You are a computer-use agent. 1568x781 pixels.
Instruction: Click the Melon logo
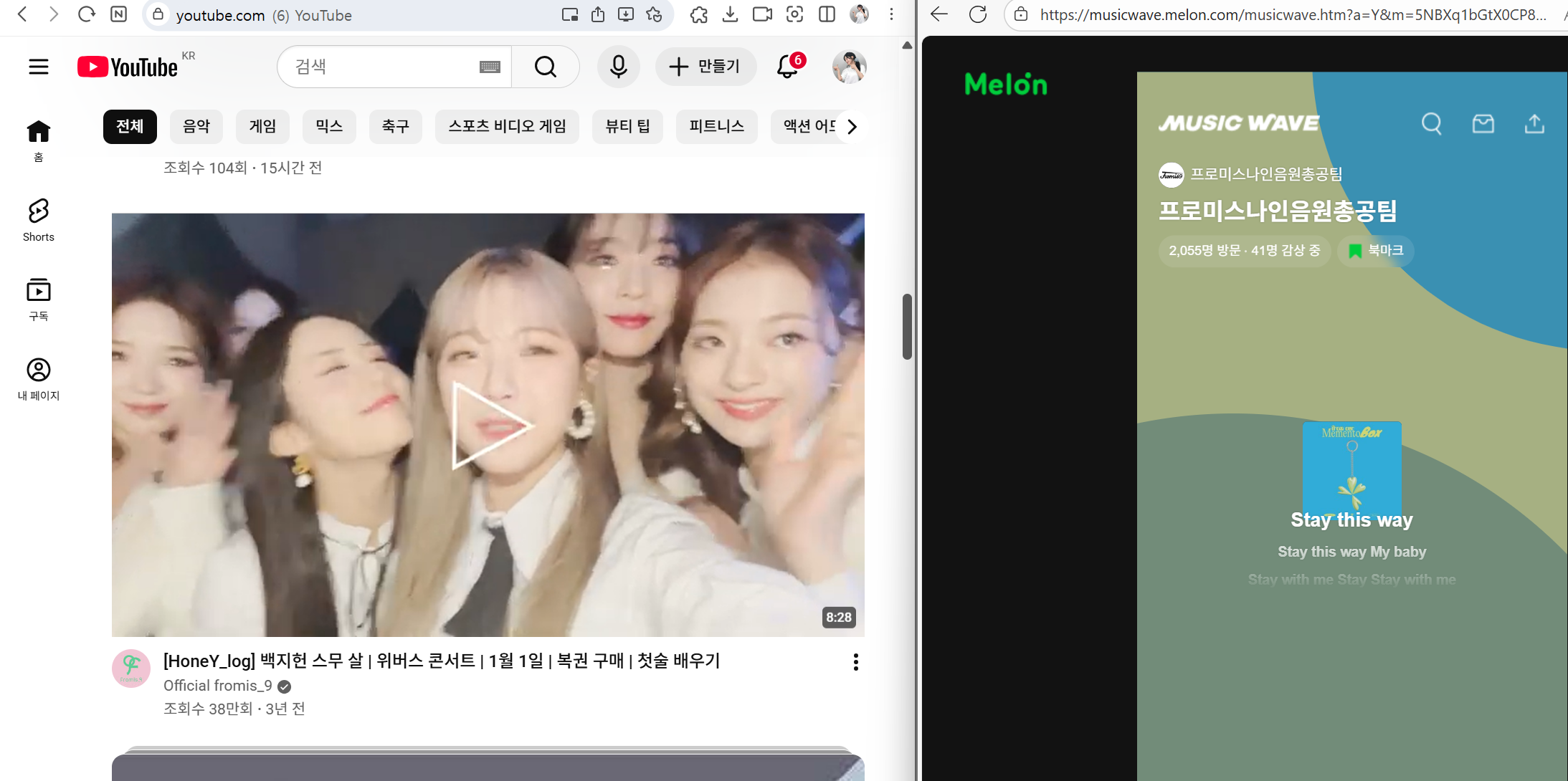click(1005, 84)
